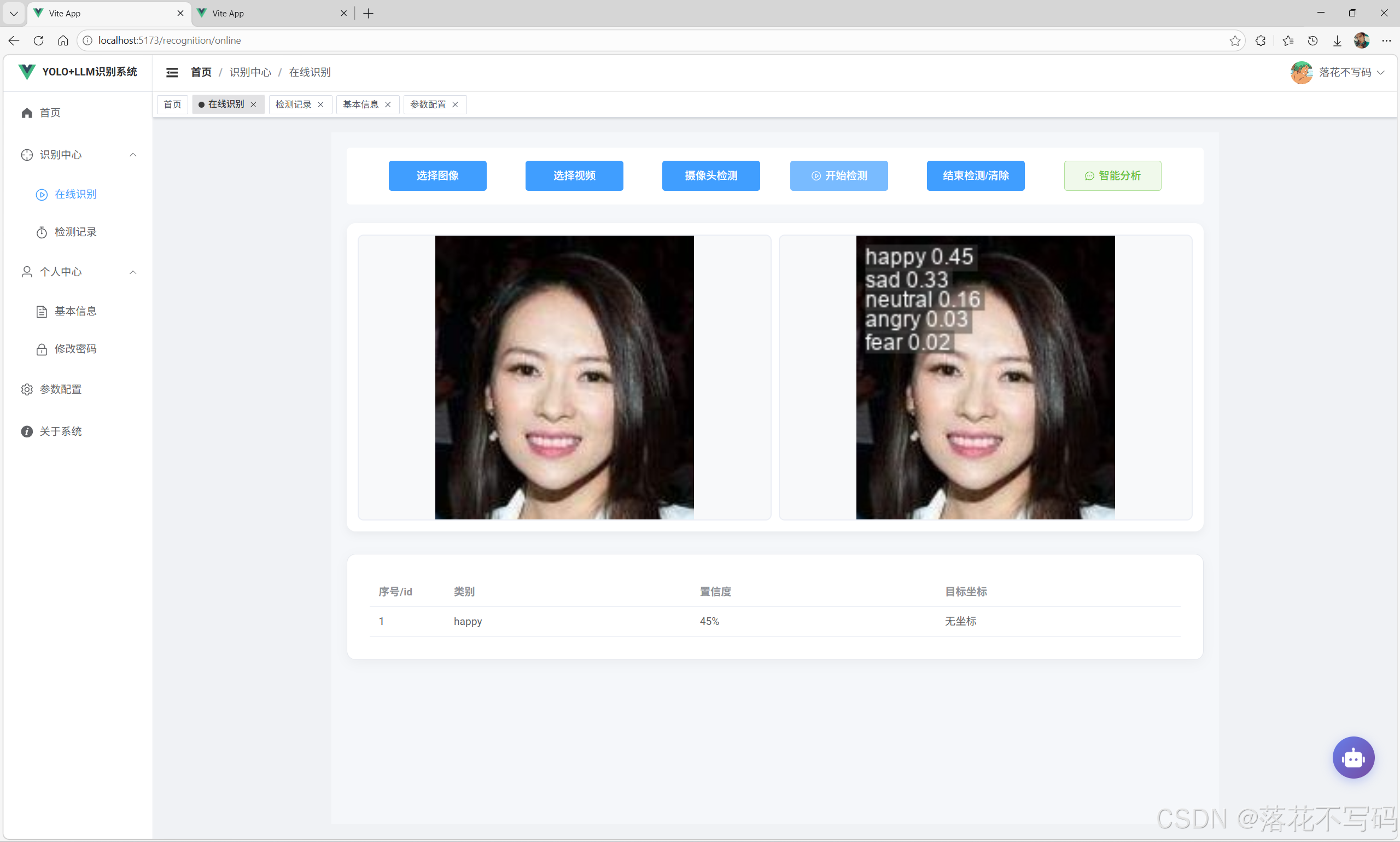Click the 基本信息 document icon
This screenshot has height=842, width=1400.
[x=41, y=311]
